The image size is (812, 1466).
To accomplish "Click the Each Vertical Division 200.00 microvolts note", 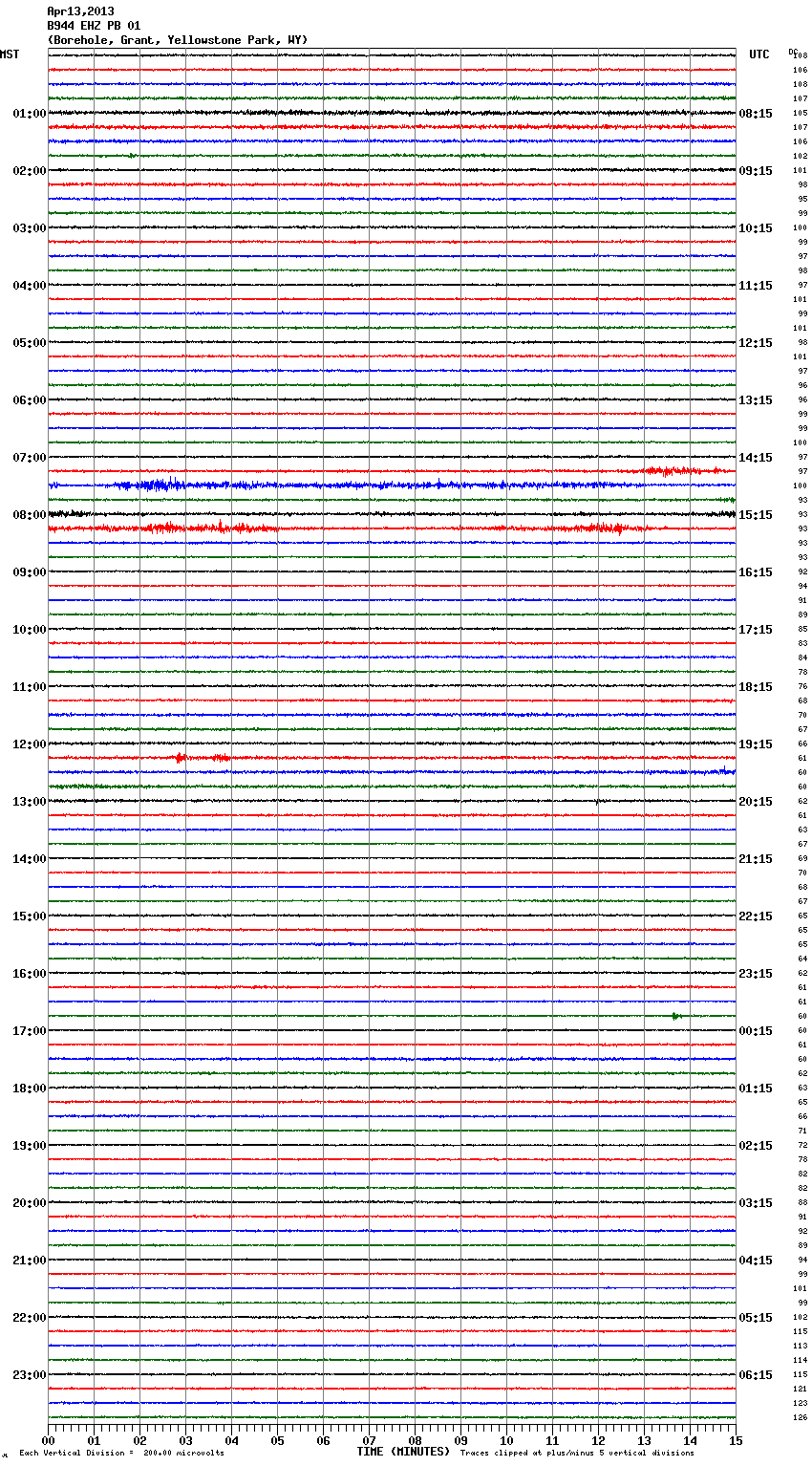I will [122, 1454].
